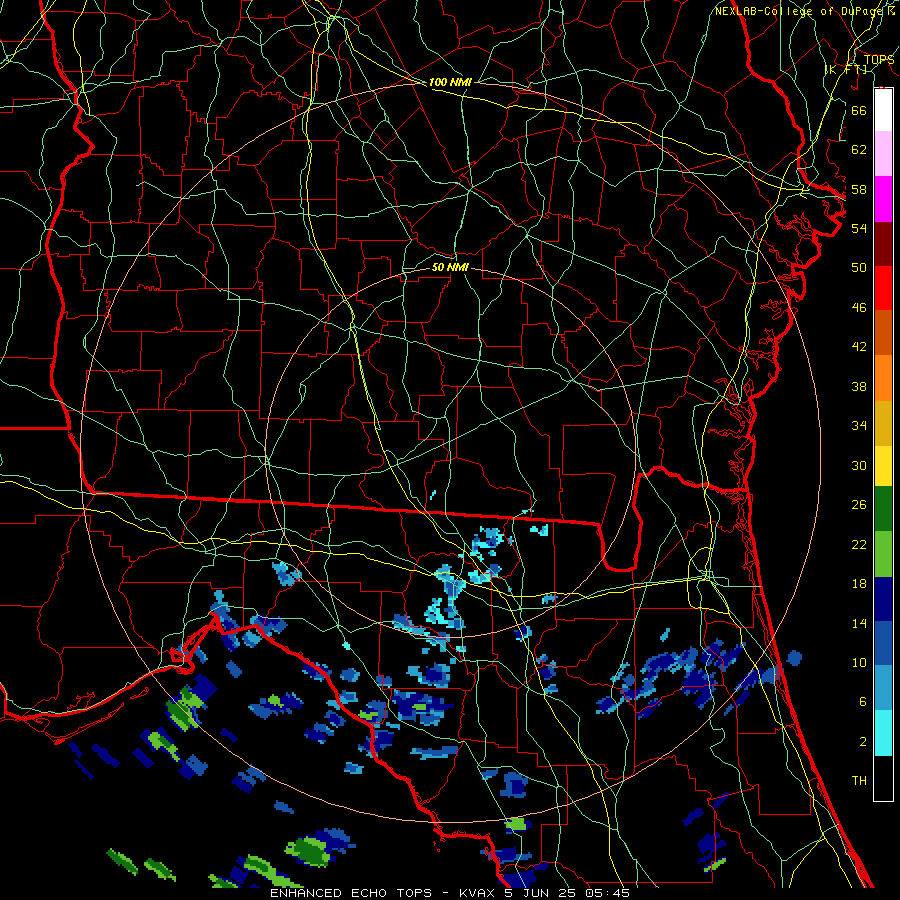Click the light pink legend swatch
Screen dimensions: 900x900
point(883,154)
